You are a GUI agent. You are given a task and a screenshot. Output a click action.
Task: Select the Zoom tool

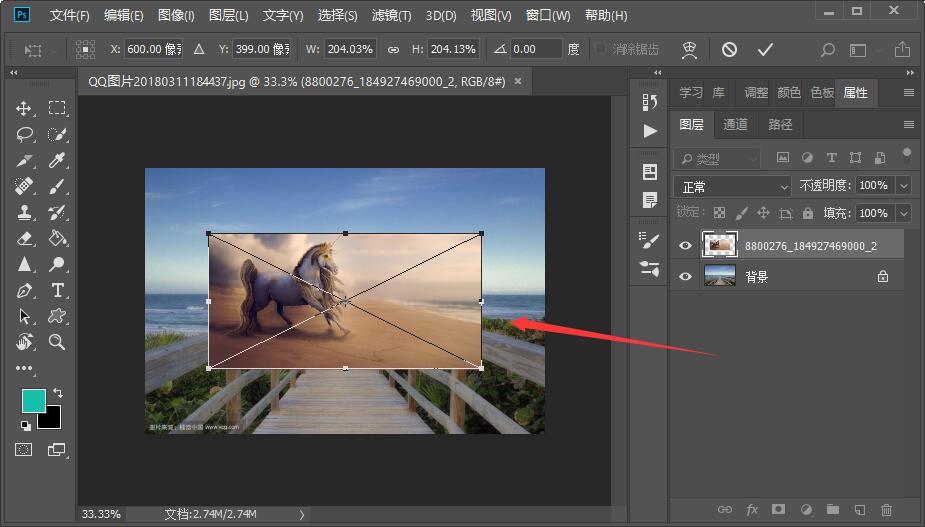click(57, 342)
